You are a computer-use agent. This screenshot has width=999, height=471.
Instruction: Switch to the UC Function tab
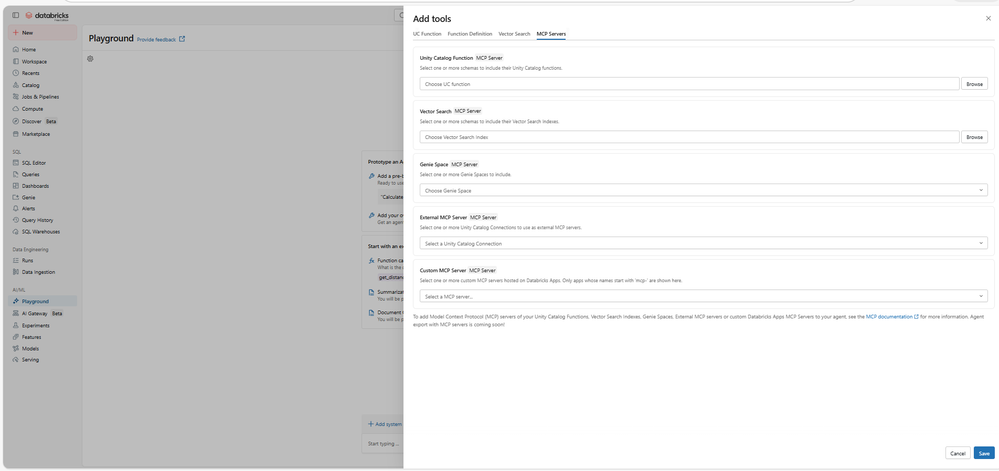point(427,34)
